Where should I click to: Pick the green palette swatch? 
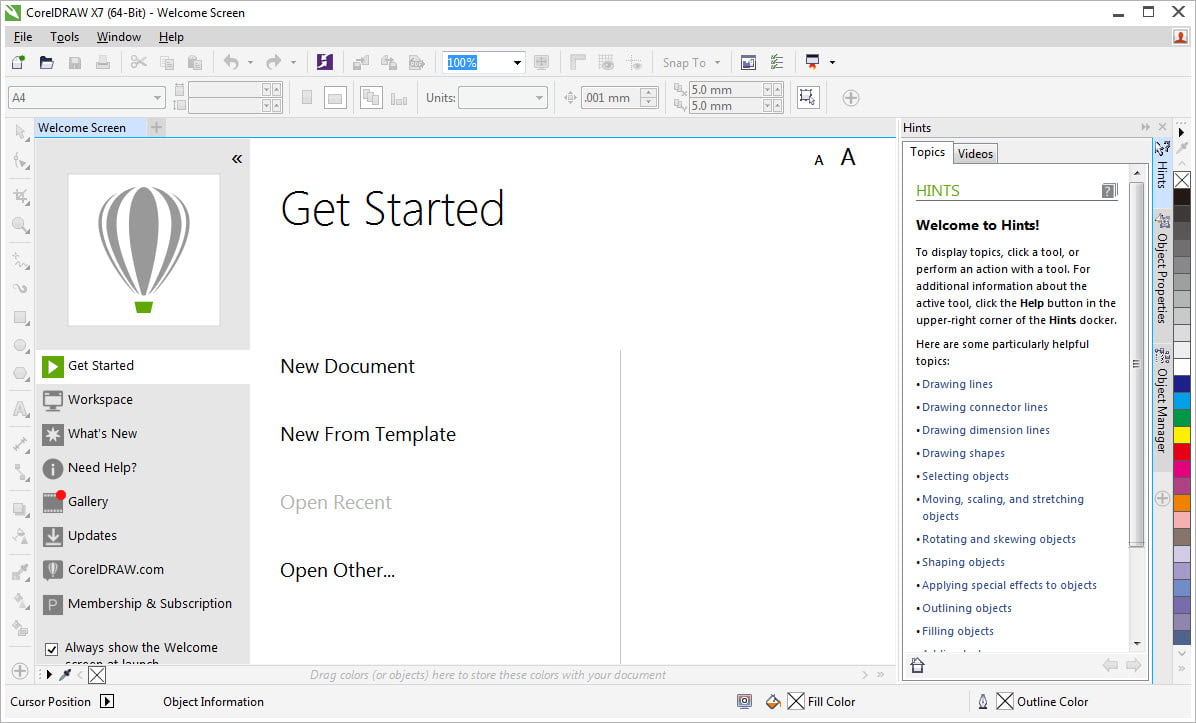tap(1182, 418)
